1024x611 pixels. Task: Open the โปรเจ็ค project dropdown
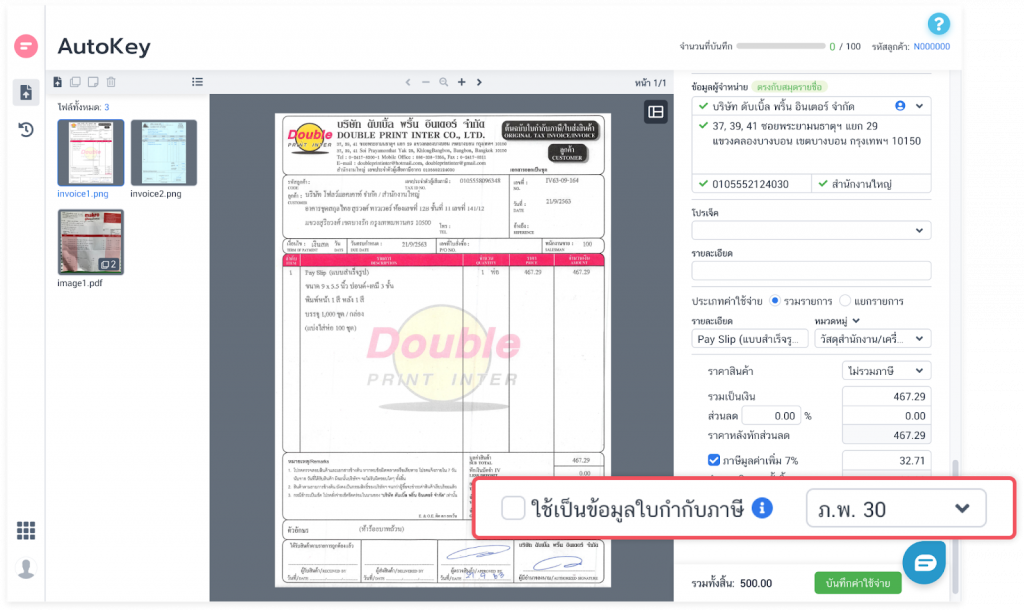click(811, 230)
